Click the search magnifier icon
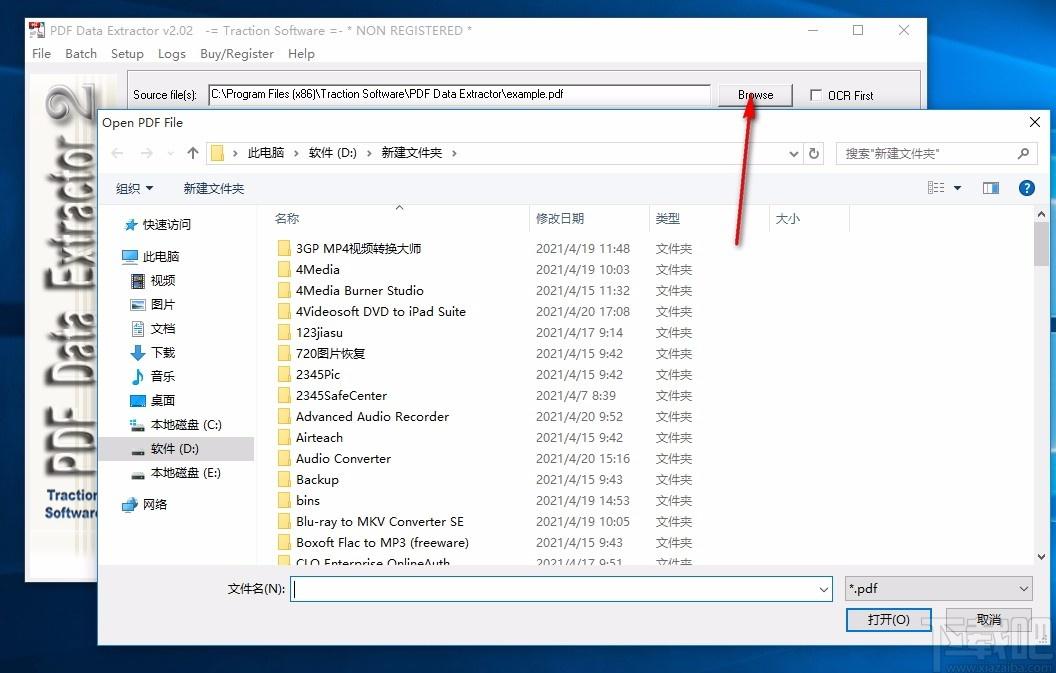Screen dimensions: 1056x673 1024,154
